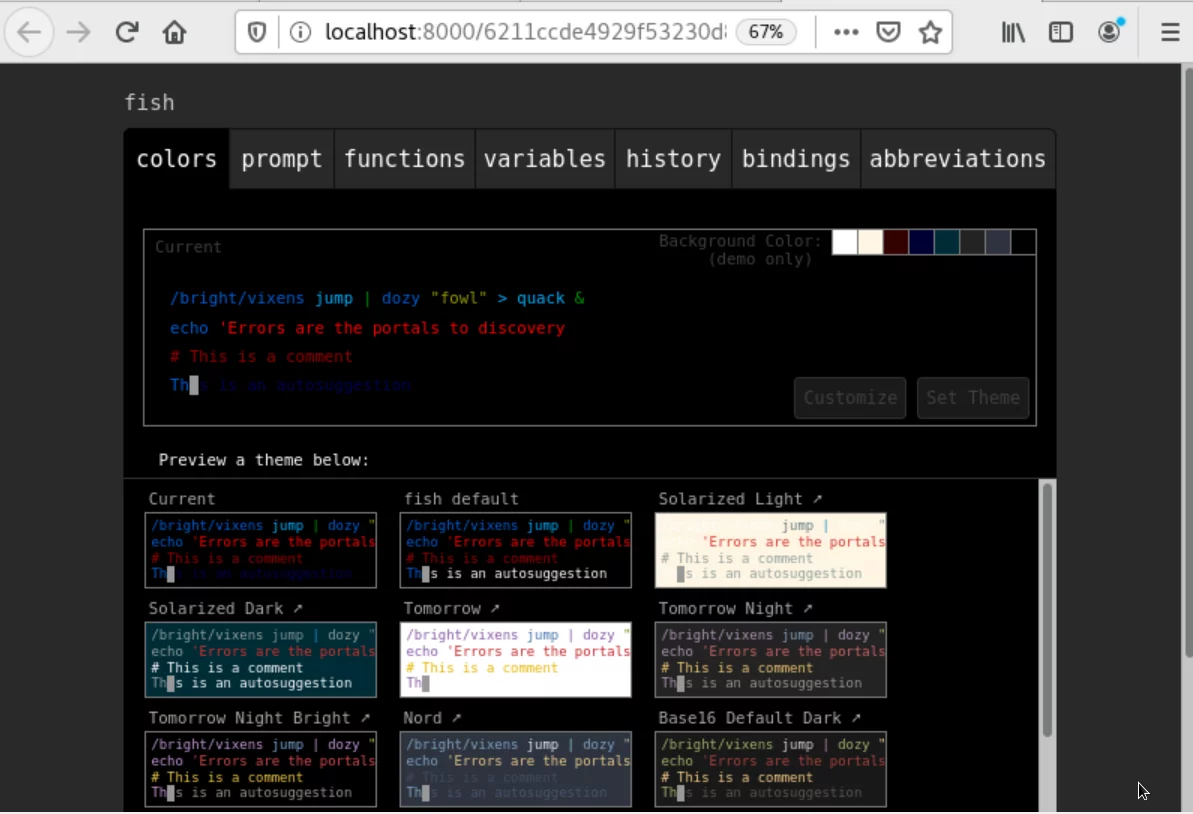1193x814 pixels.
Task: Open the tracking protection shield icon
Action: coord(257,32)
